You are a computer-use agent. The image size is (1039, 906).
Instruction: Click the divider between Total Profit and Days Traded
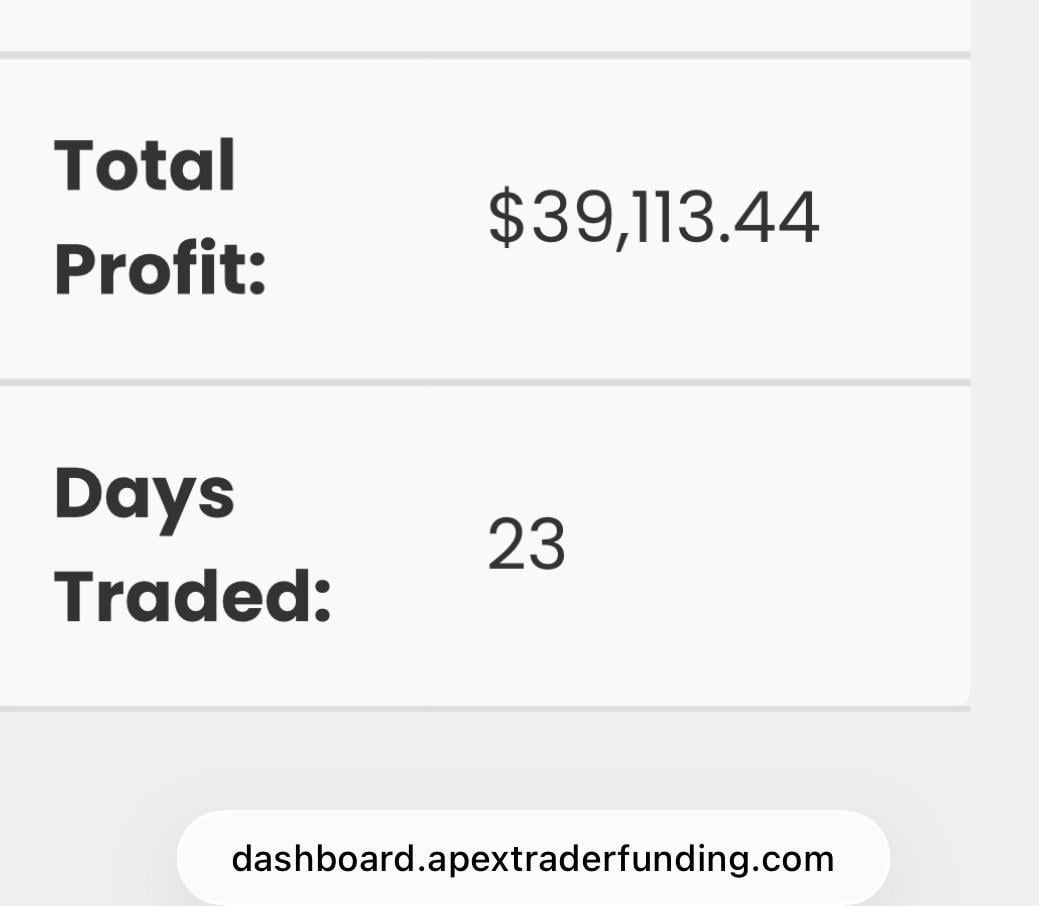click(x=484, y=382)
